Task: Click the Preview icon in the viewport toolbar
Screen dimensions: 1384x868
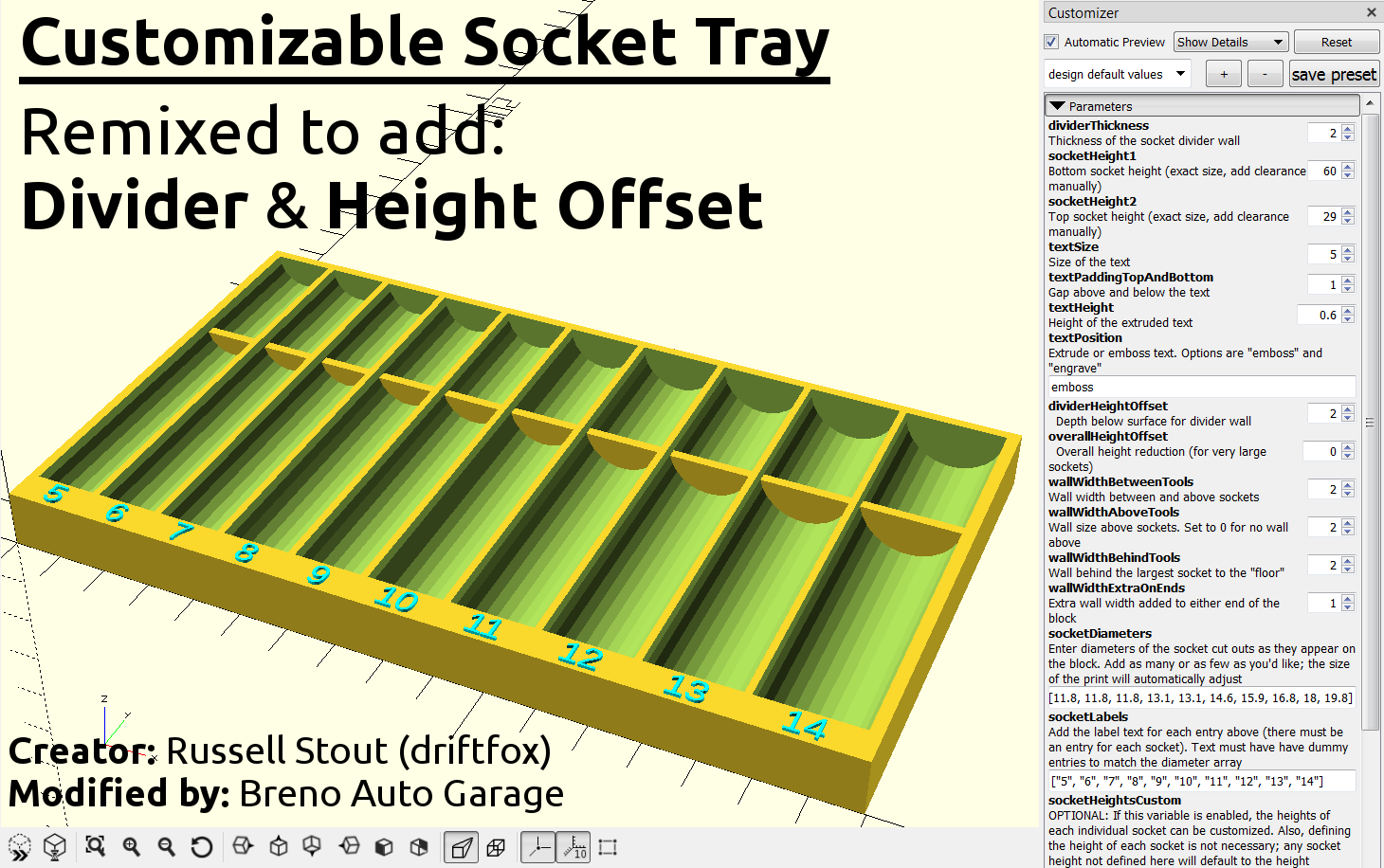Action: [x=19, y=846]
